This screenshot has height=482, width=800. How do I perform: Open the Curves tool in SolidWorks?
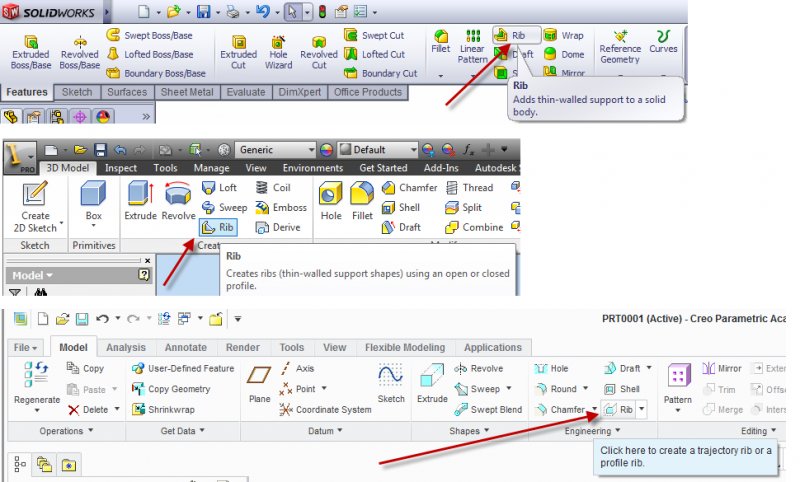(663, 41)
